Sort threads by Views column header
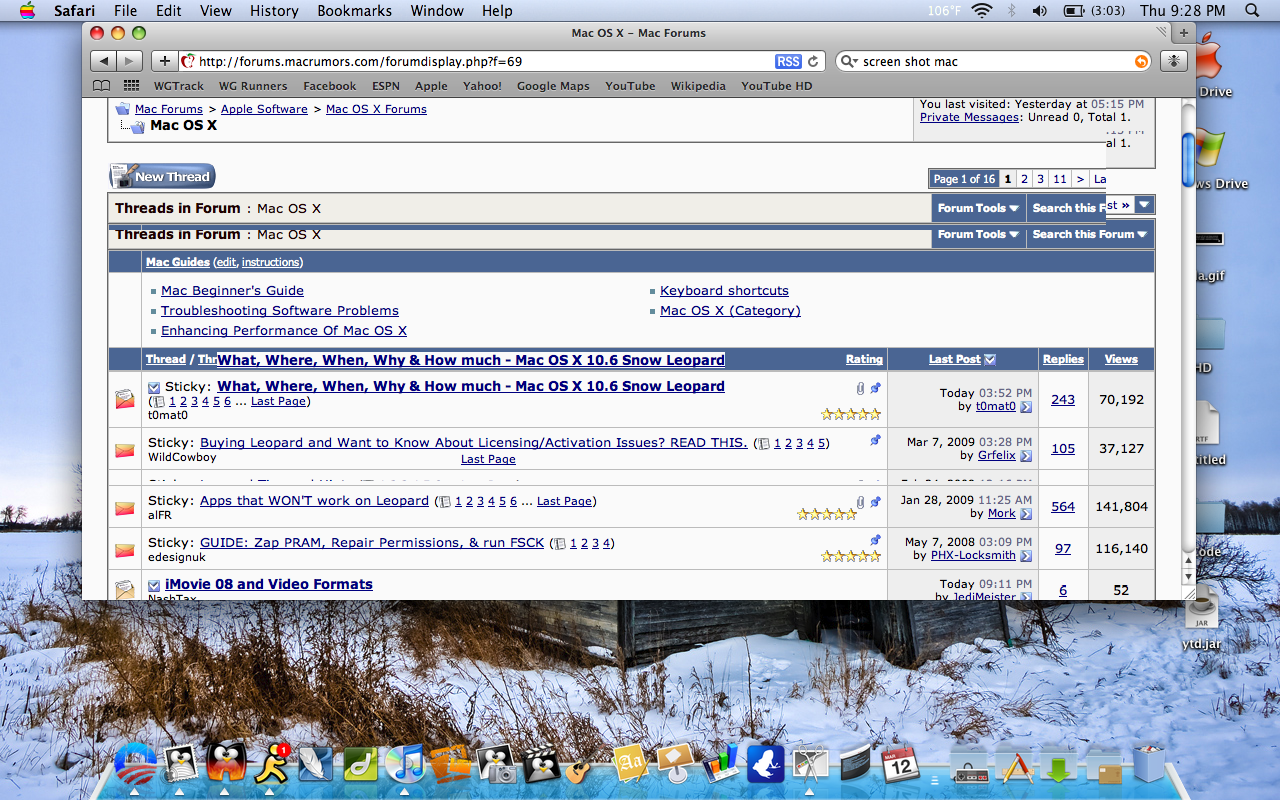 [x=1121, y=359]
